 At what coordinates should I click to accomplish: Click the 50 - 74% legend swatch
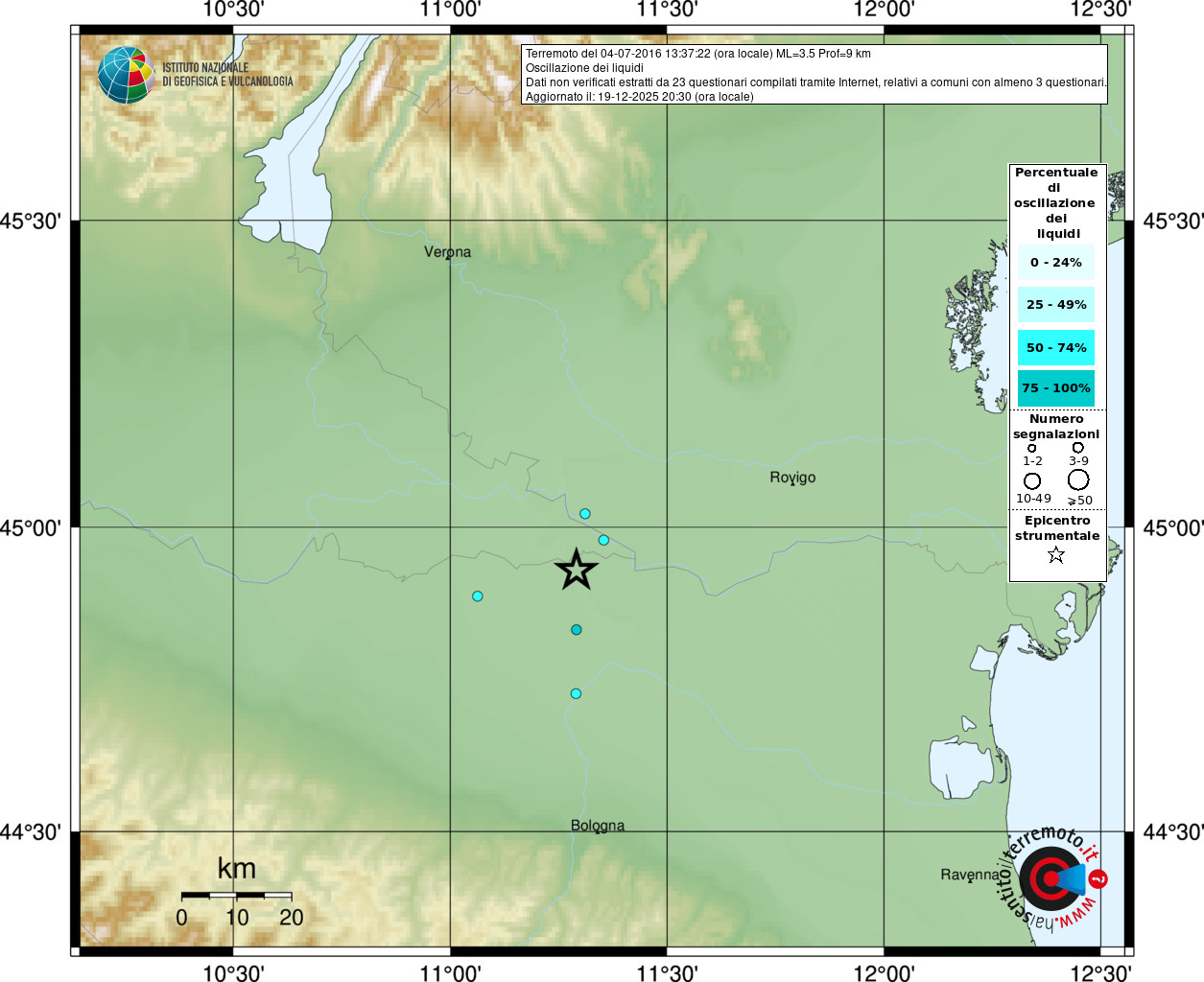point(1056,347)
